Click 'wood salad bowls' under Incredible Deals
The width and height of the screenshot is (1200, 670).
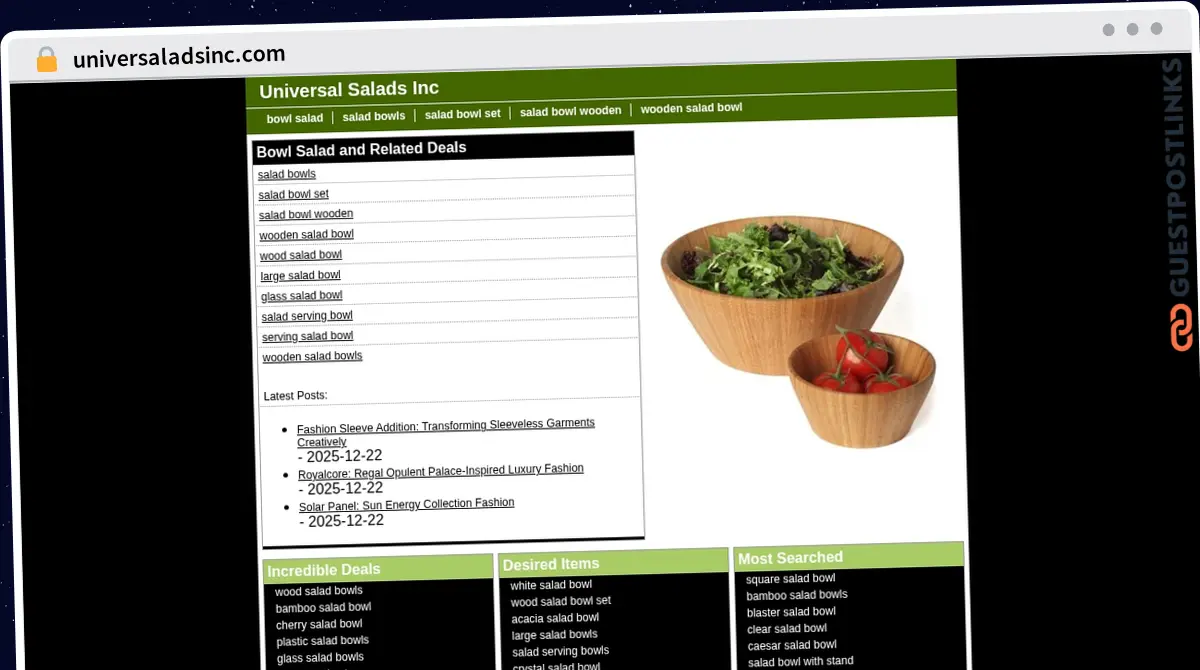coord(319,591)
